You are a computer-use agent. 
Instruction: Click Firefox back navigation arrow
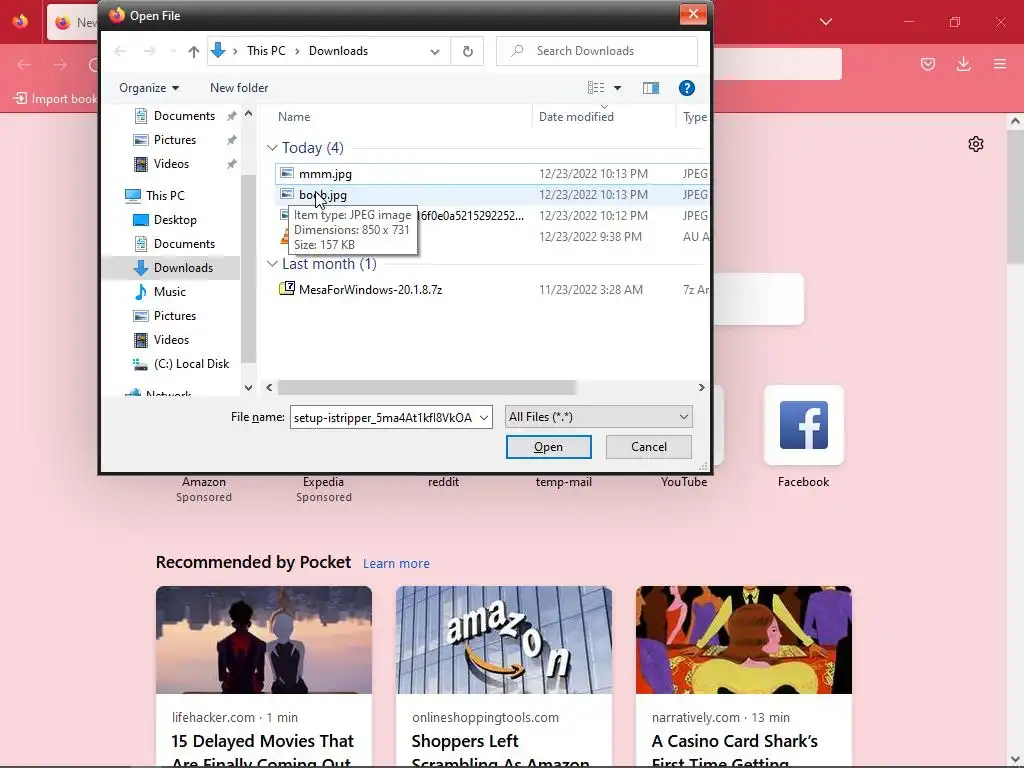click(24, 64)
